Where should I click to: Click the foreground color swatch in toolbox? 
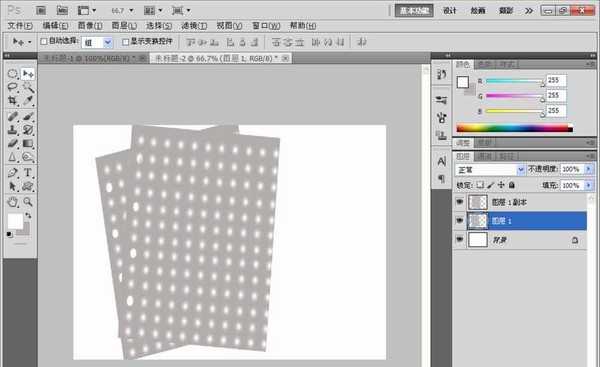(x=15, y=221)
